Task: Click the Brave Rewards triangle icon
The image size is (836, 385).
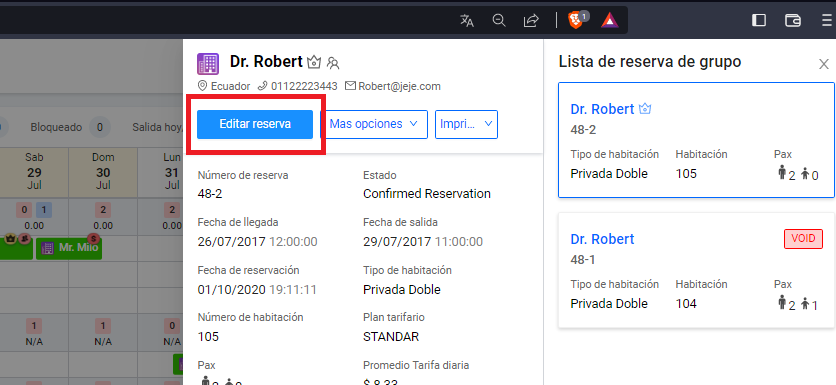Action: point(609,20)
